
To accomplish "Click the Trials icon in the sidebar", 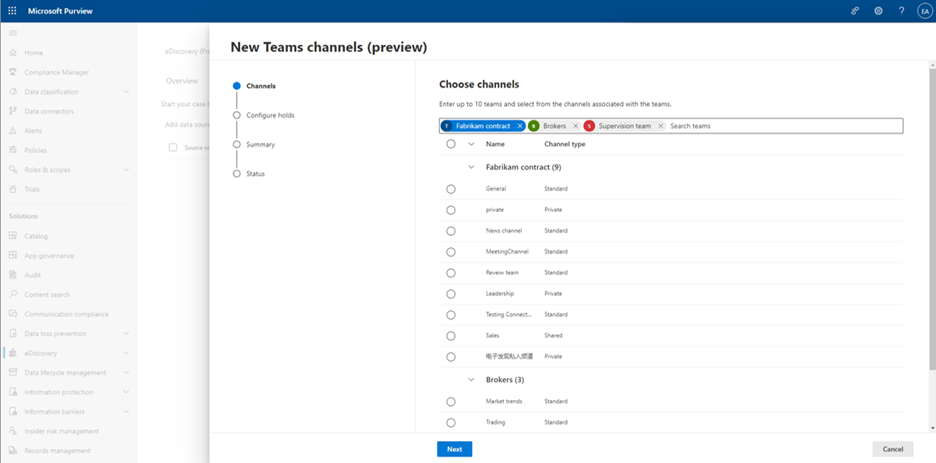I will coord(13,189).
